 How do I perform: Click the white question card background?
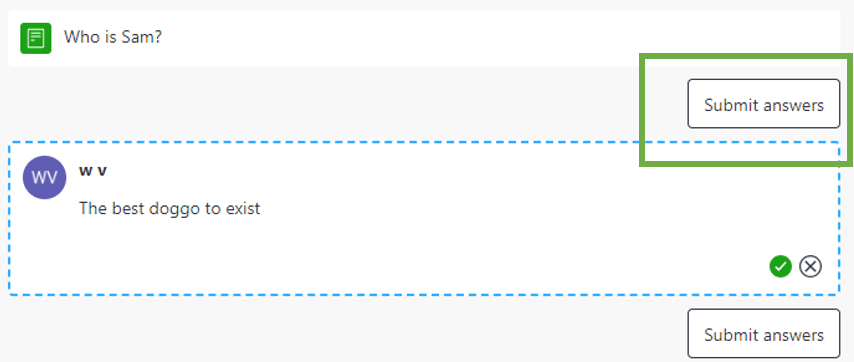[424, 38]
